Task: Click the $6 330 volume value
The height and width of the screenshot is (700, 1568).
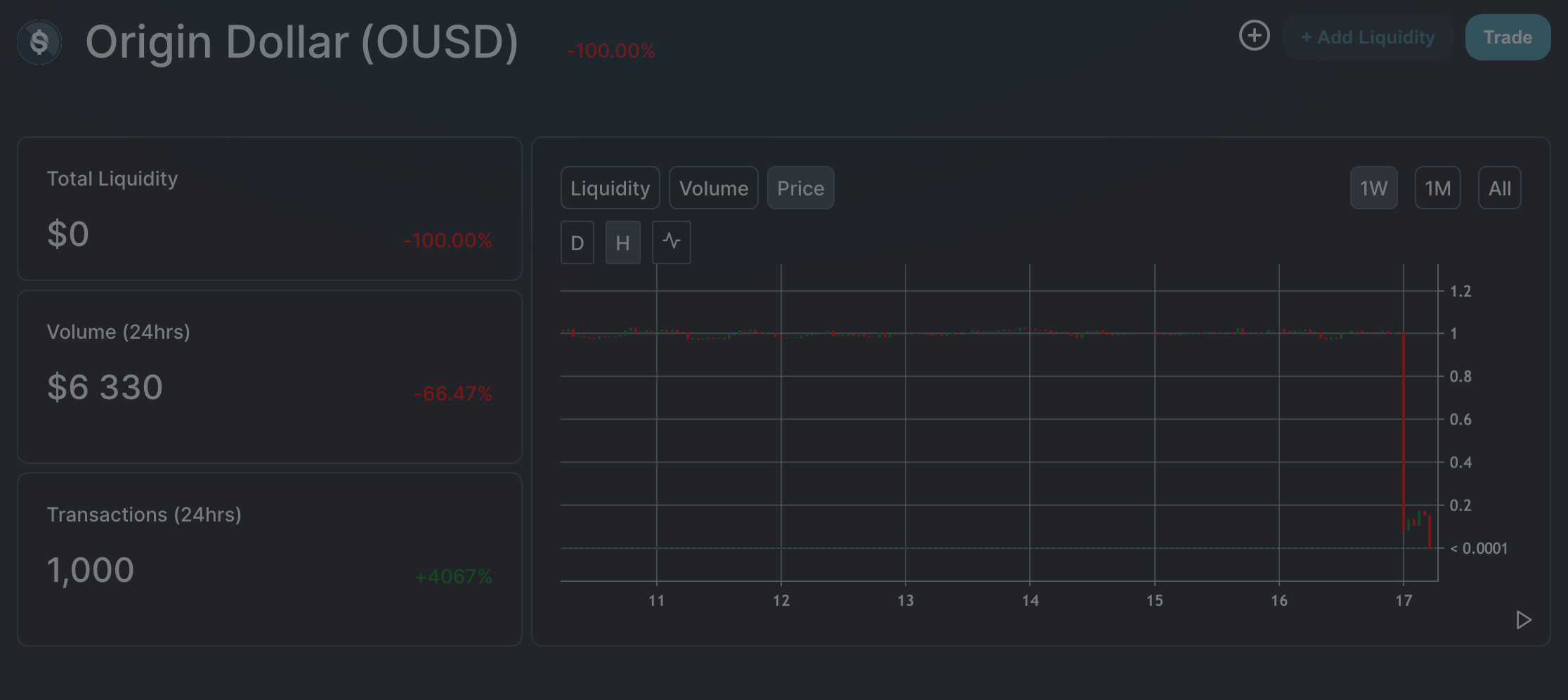Action: 105,387
